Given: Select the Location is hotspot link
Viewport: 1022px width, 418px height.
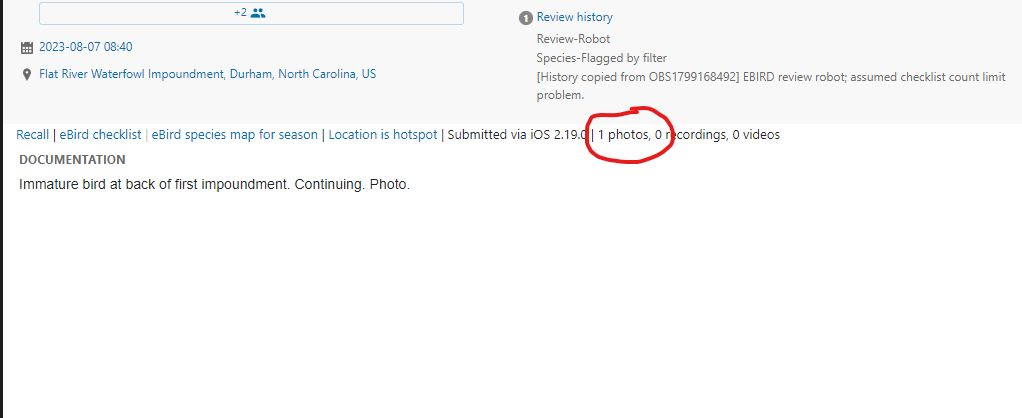Looking at the screenshot, I should pyautogui.click(x=383, y=135).
